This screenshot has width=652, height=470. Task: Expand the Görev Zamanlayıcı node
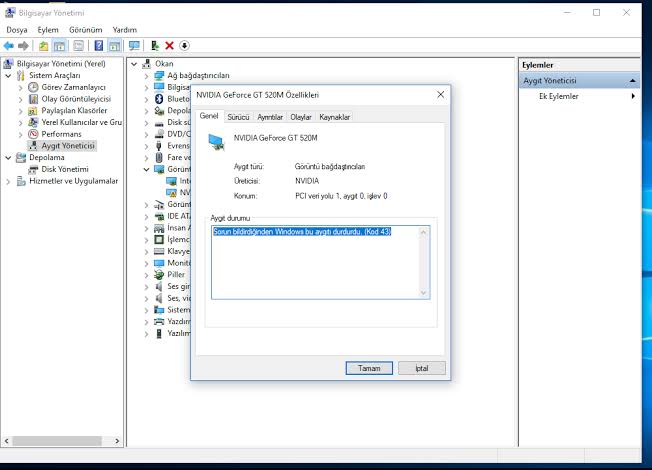click(x=20, y=88)
